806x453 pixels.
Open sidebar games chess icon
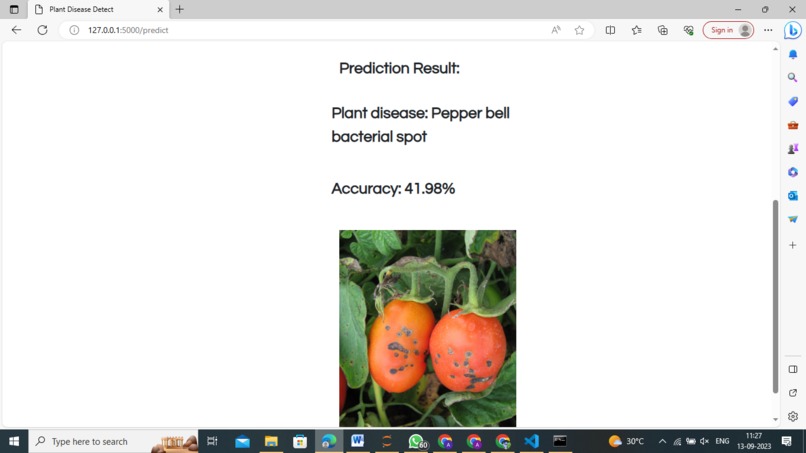(x=793, y=149)
